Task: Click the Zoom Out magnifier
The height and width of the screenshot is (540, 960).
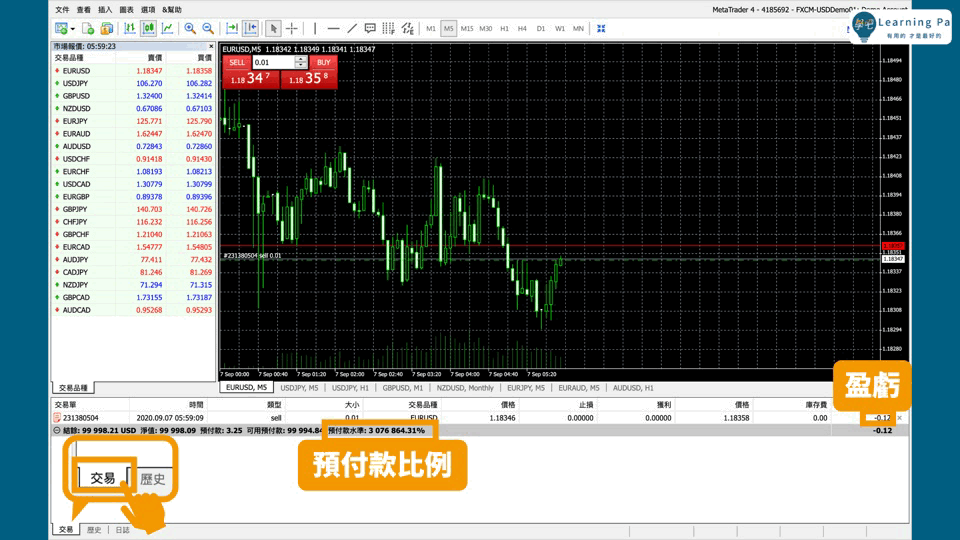Action: pyautogui.click(x=208, y=28)
